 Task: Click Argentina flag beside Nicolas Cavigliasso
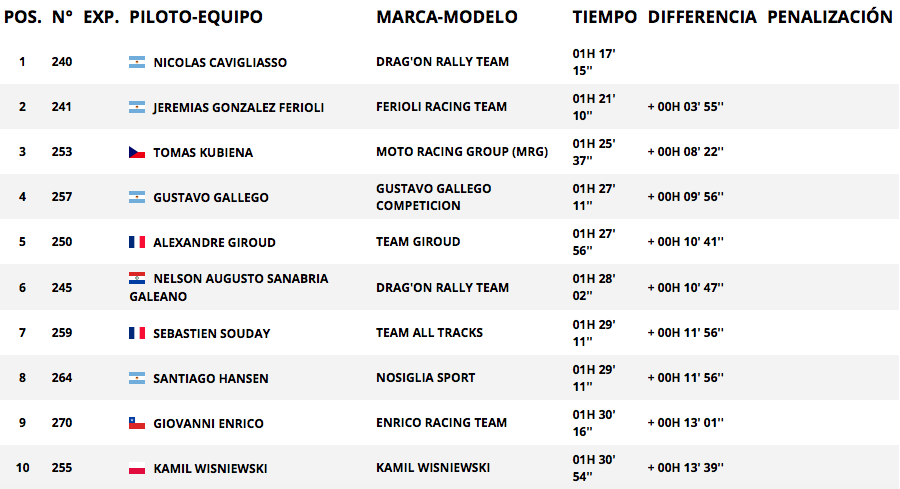click(x=137, y=62)
